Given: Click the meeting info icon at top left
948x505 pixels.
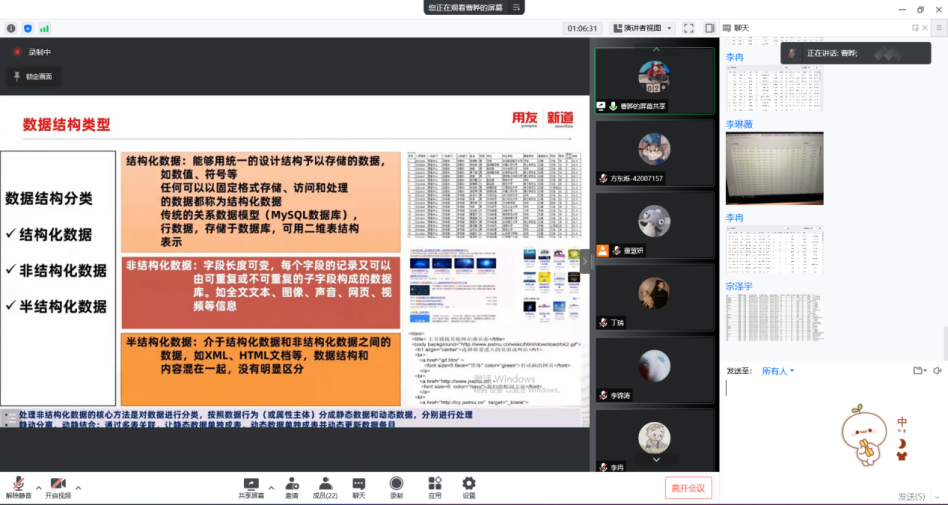Looking at the screenshot, I should point(10,29).
